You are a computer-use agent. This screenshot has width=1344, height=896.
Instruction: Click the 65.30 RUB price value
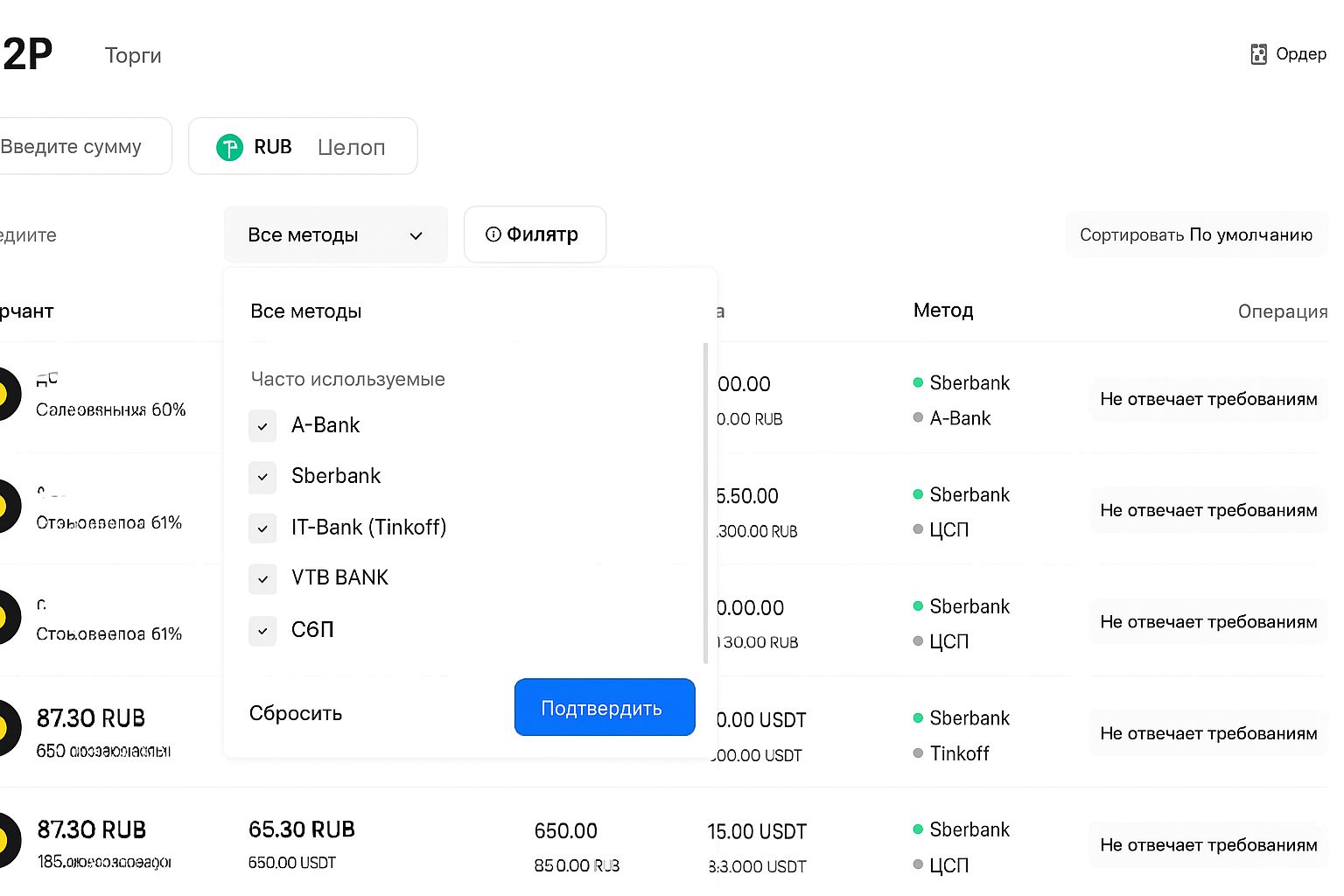point(302,829)
